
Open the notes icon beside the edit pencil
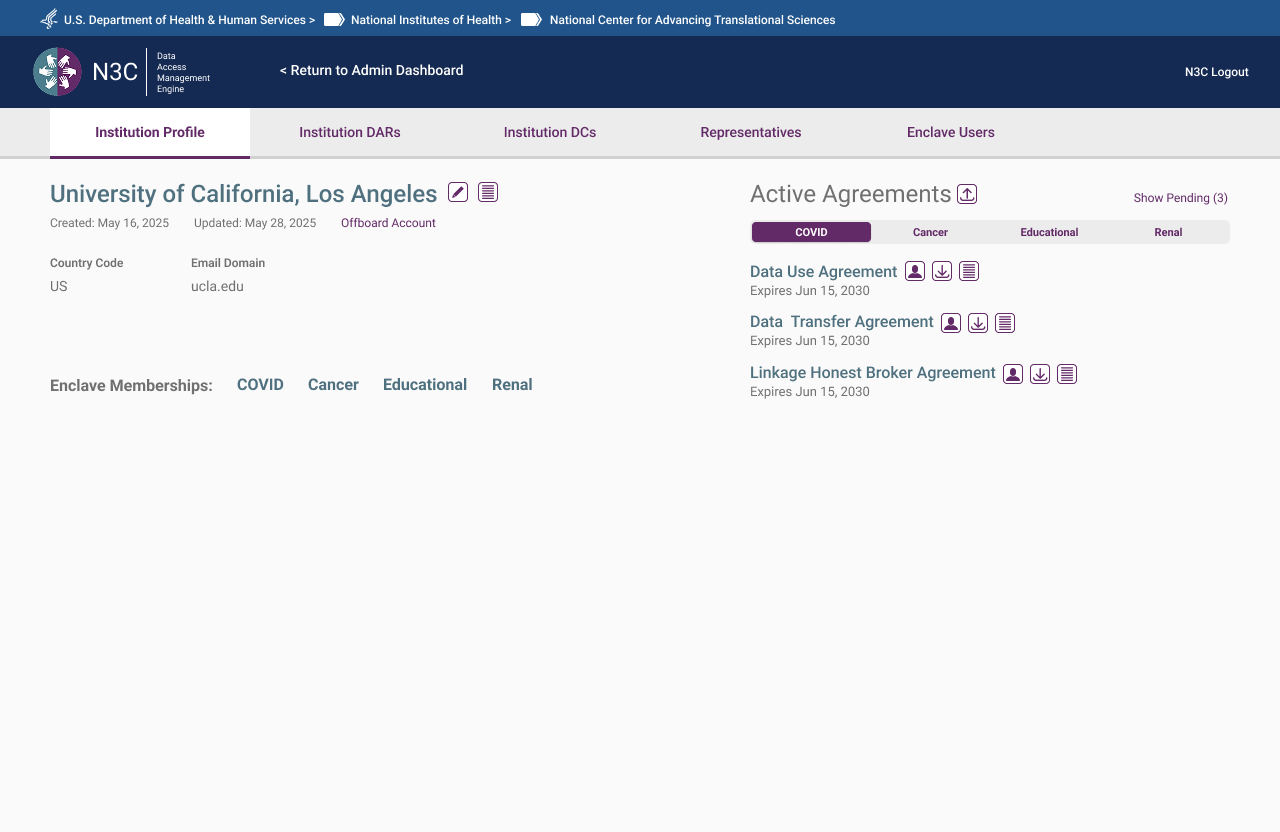click(x=487, y=192)
